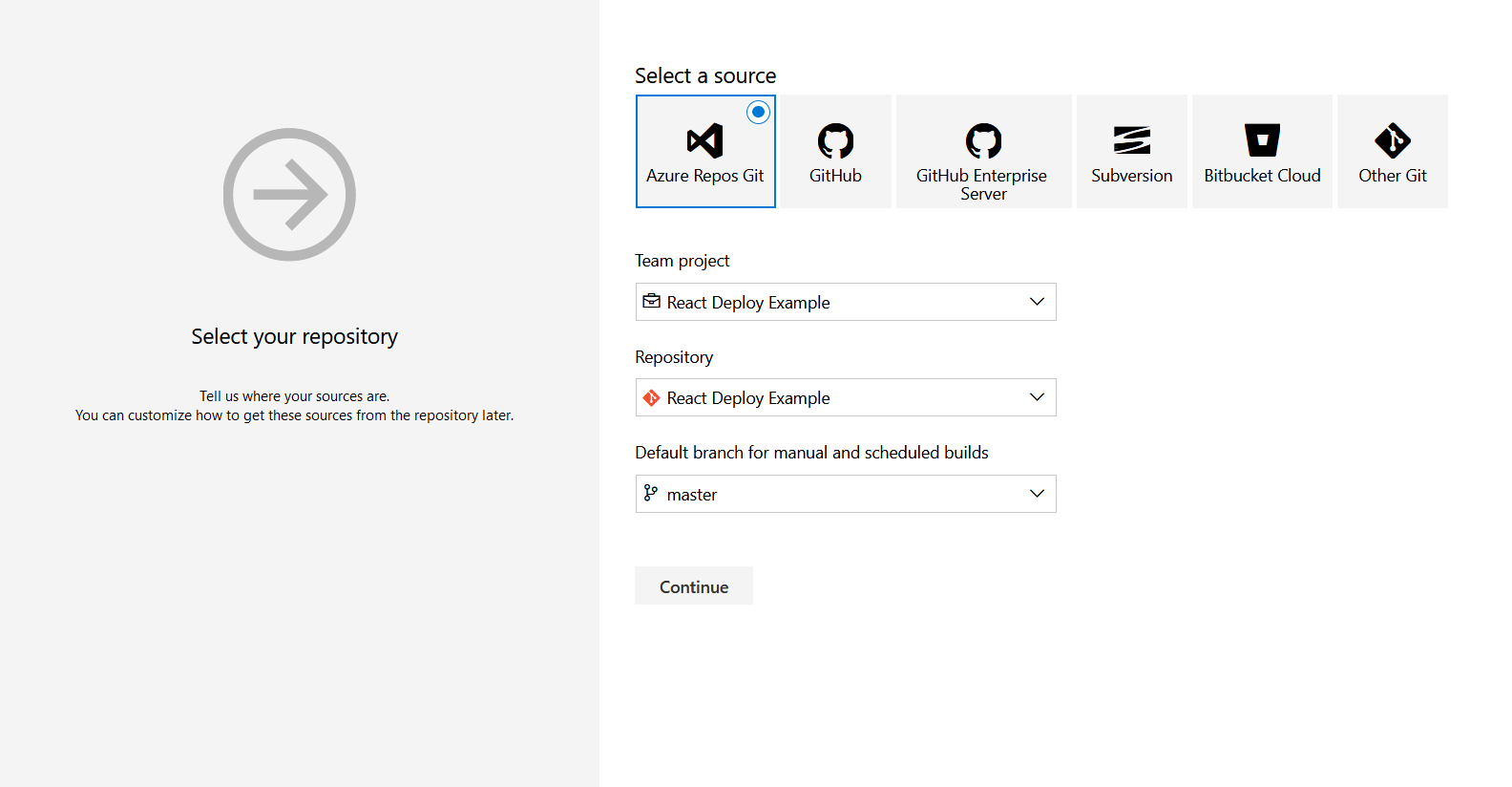Click 'Tell us where your sources are.' text
Image resolution: width=1512 pixels, height=787 pixels.
coord(294,396)
